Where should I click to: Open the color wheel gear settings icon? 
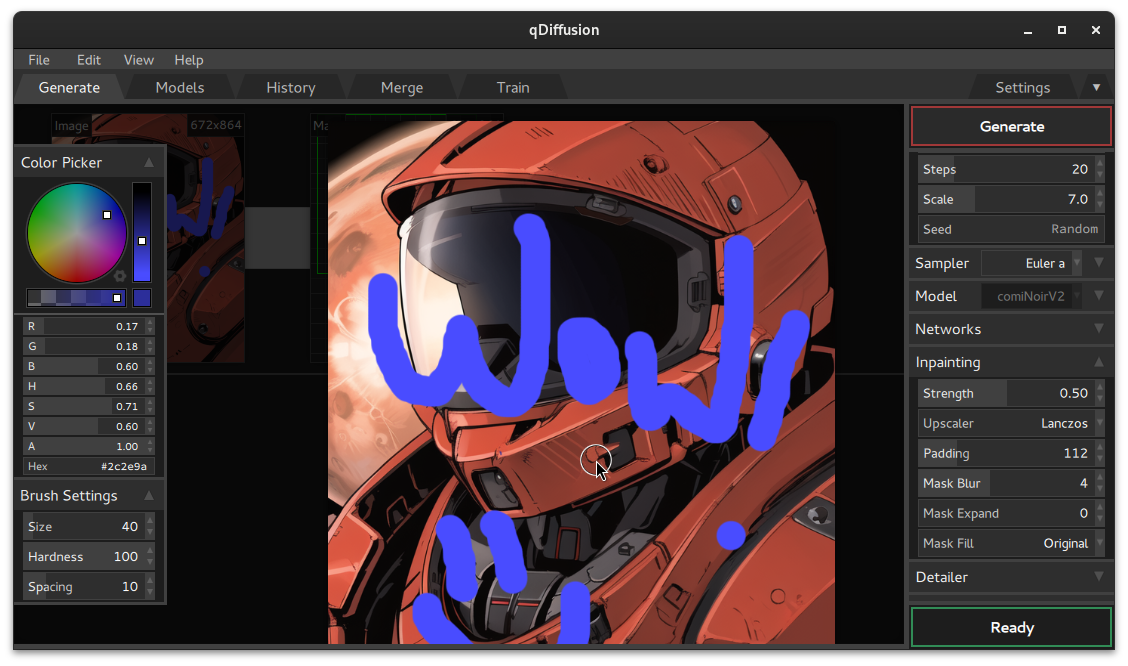(x=119, y=275)
